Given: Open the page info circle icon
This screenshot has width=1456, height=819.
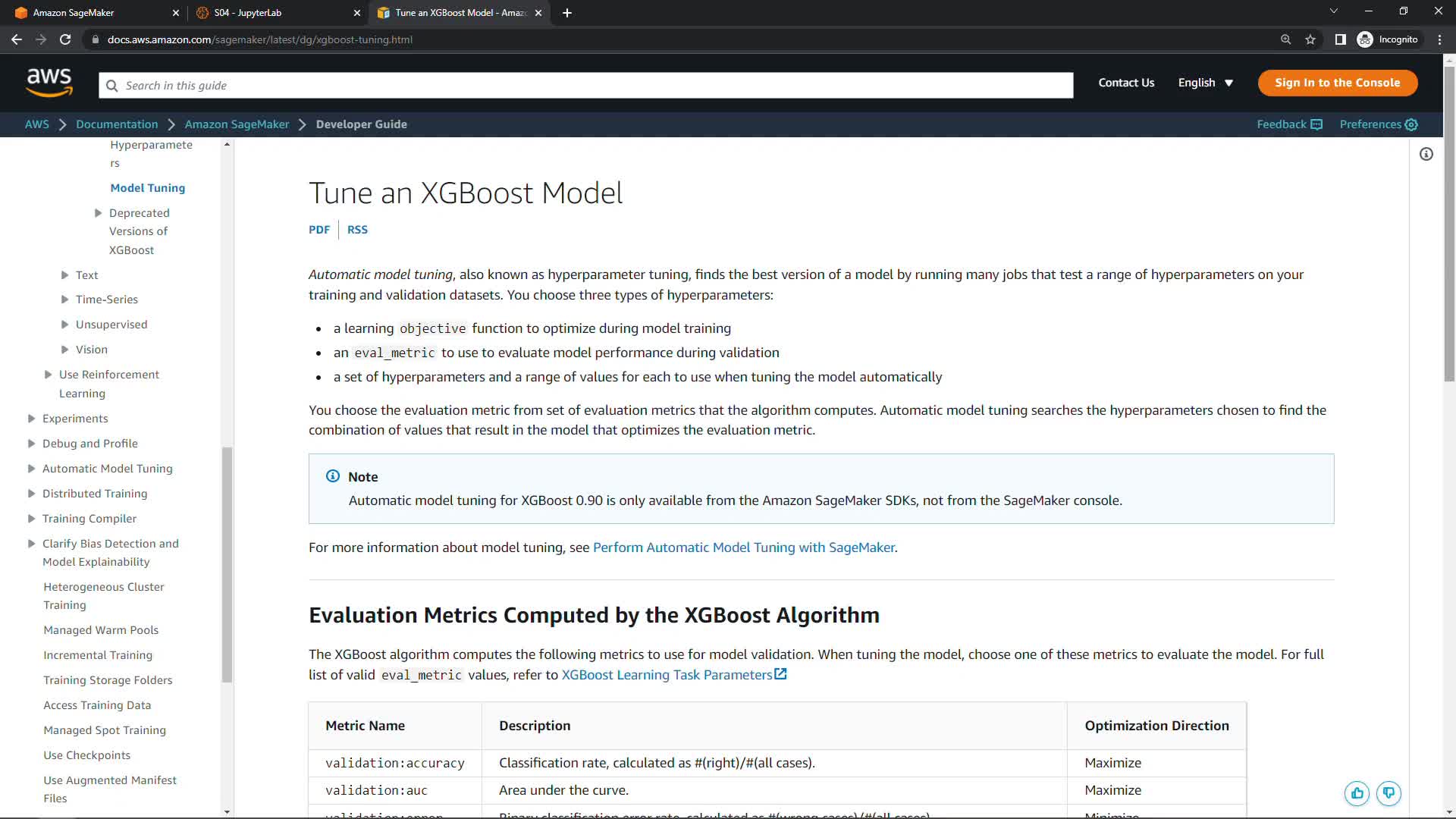Looking at the screenshot, I should pos(1426,155).
